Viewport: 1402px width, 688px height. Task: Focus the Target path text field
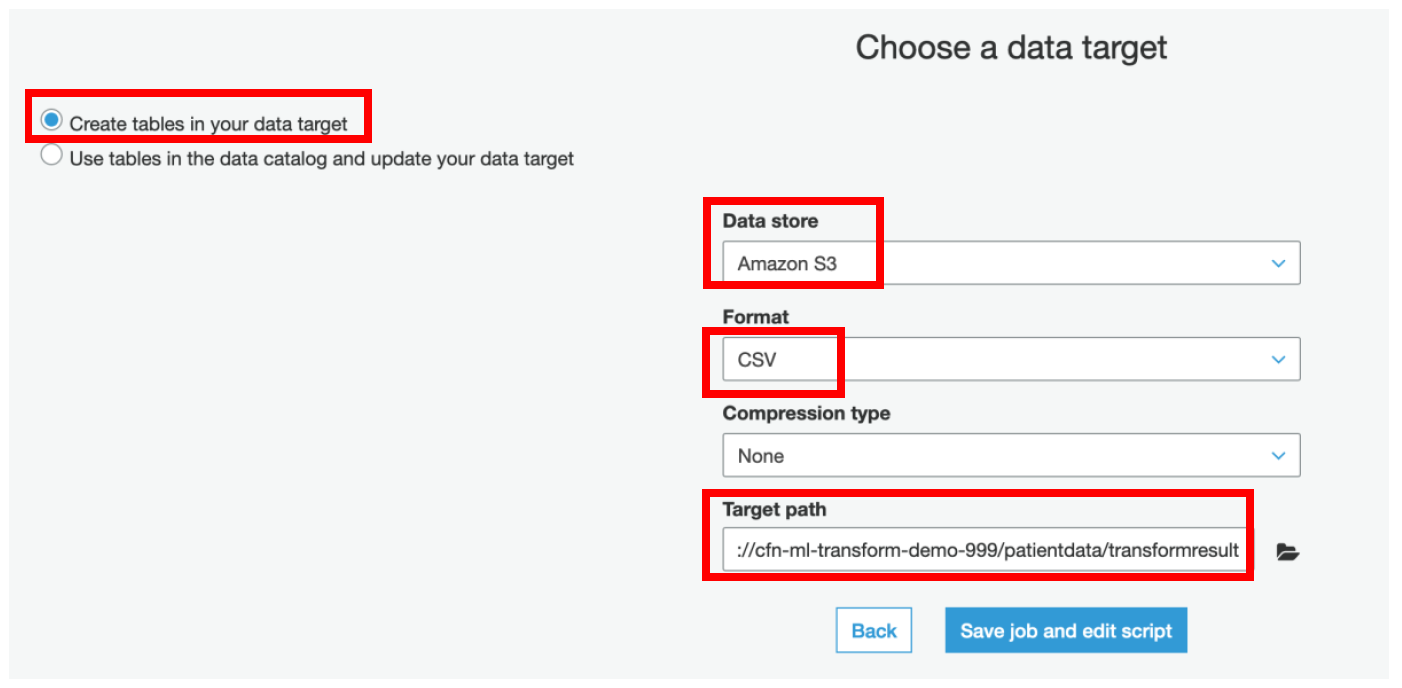tap(985, 551)
